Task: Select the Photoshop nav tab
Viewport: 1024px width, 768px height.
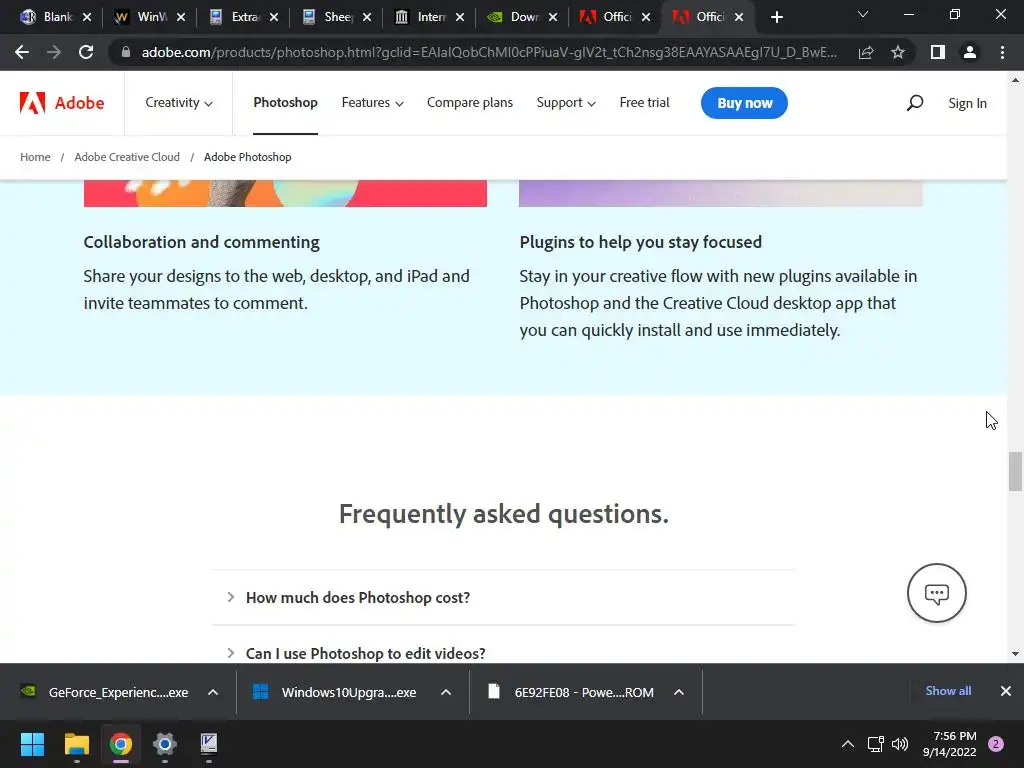Action: (x=285, y=103)
